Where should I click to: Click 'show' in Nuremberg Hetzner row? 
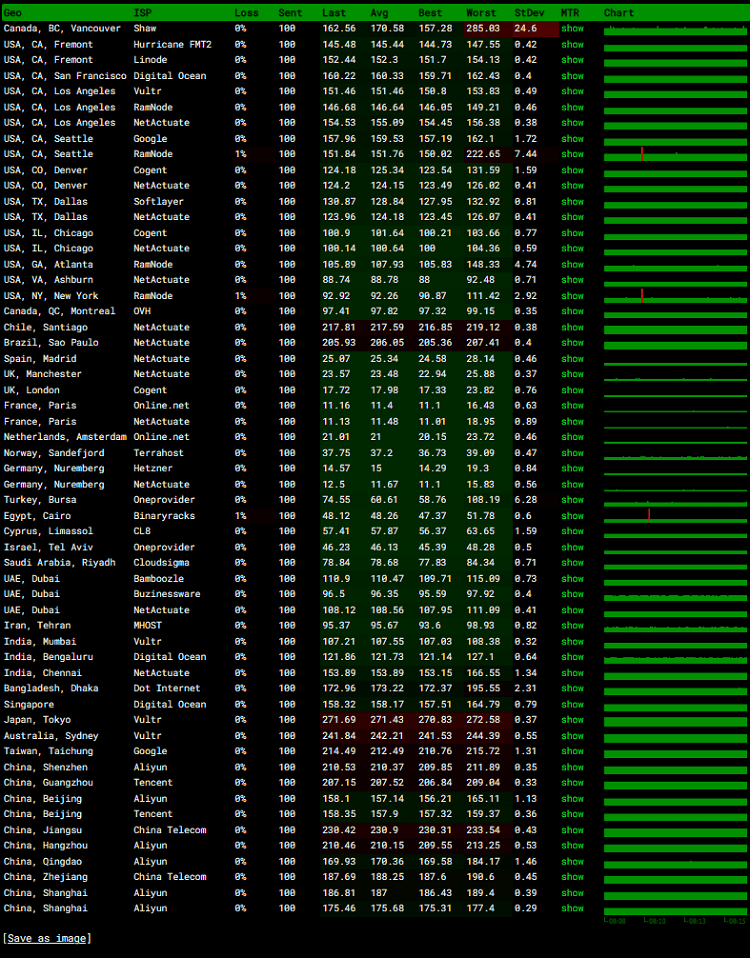click(572, 468)
